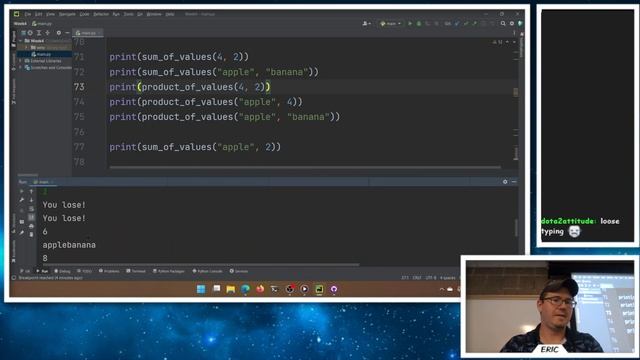Expand External Libraries in project tree
Viewport: 640px width, 360px height.
[x=21, y=61]
